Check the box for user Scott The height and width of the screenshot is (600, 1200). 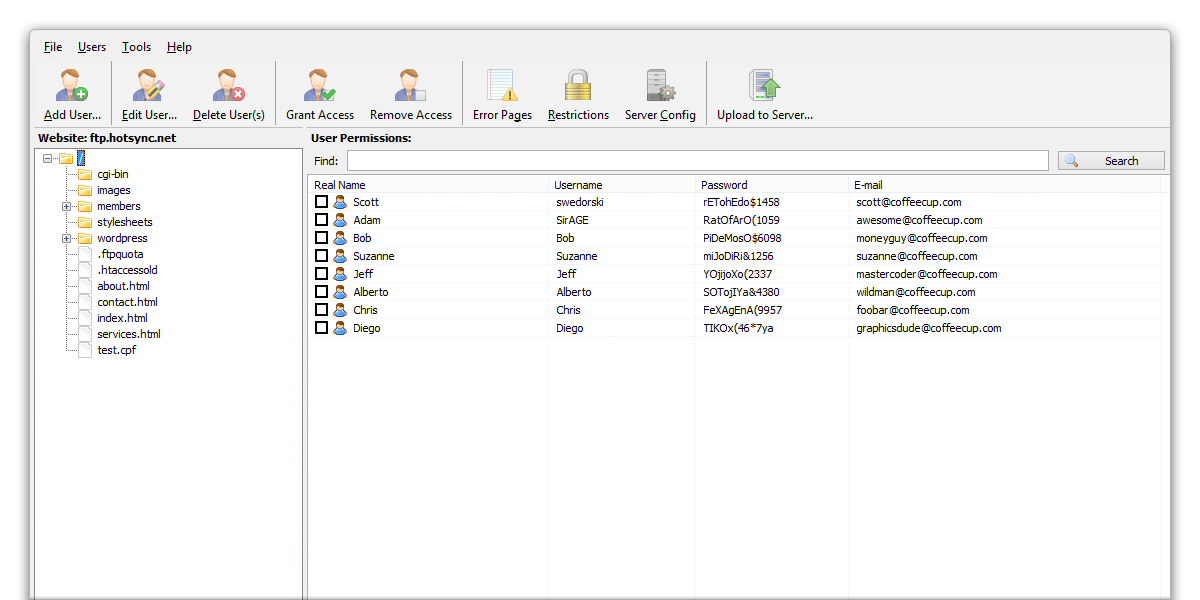(x=321, y=202)
